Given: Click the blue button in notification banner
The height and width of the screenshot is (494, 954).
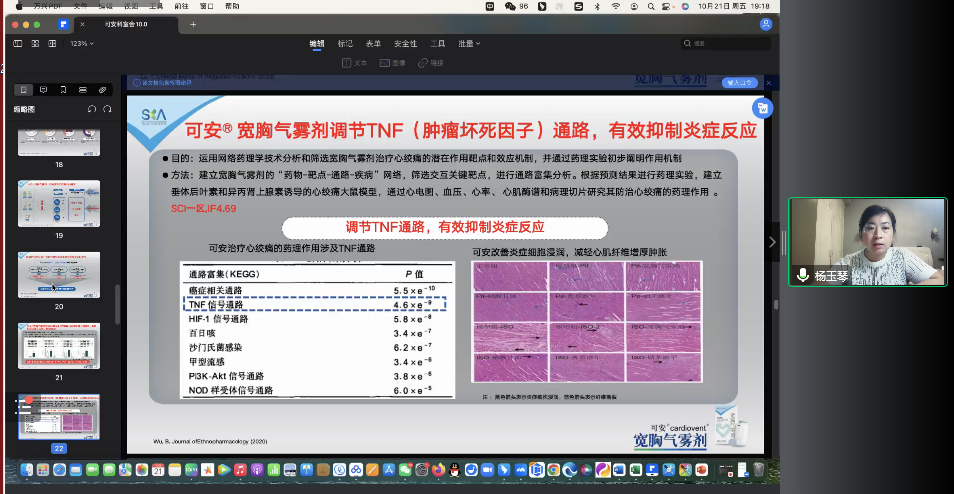Looking at the screenshot, I should [x=740, y=82].
